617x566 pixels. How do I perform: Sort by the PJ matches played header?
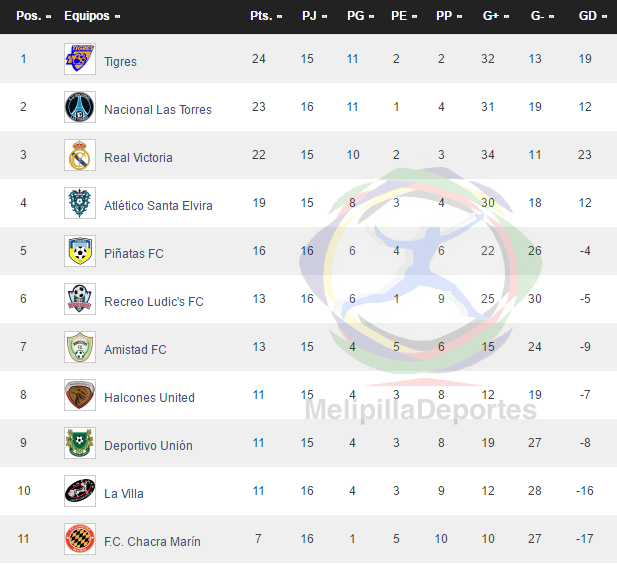(314, 16)
